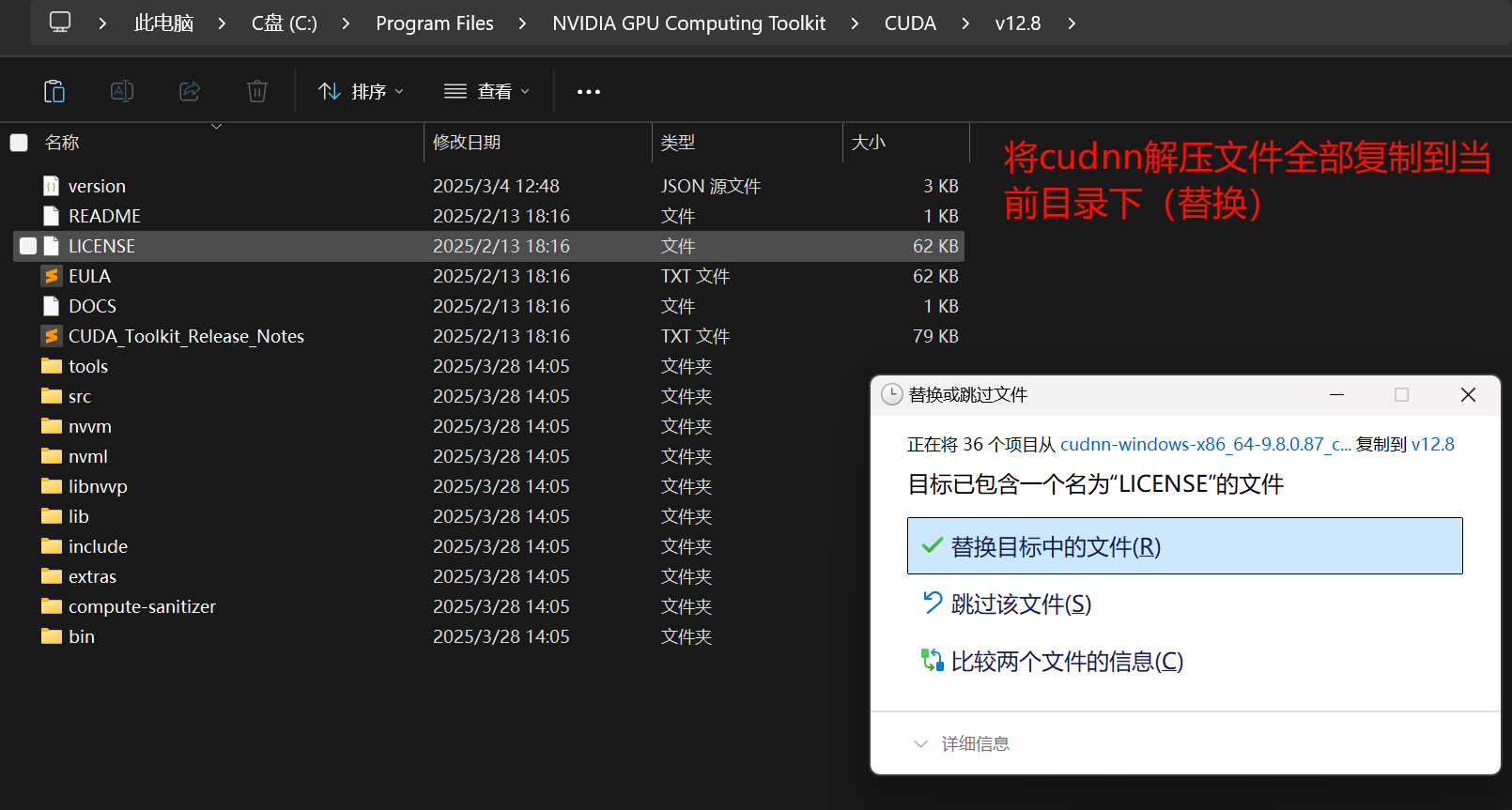Open the cudnn-windows source folder link
The width and height of the screenshot is (1512, 810).
1206,445
